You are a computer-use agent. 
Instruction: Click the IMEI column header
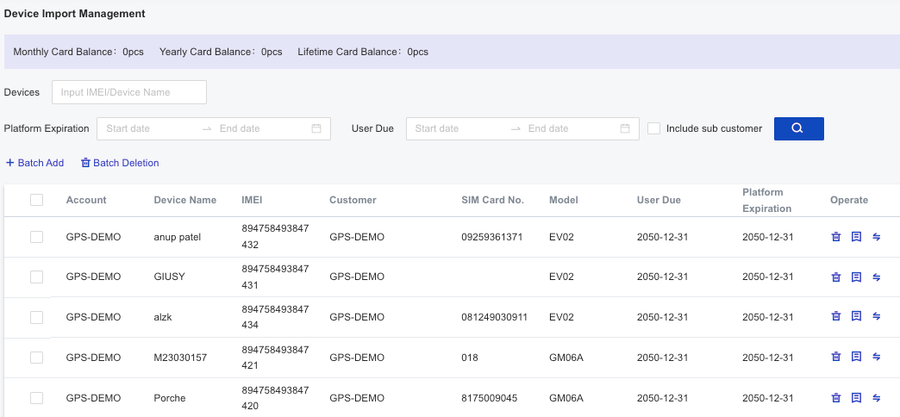[x=252, y=200]
